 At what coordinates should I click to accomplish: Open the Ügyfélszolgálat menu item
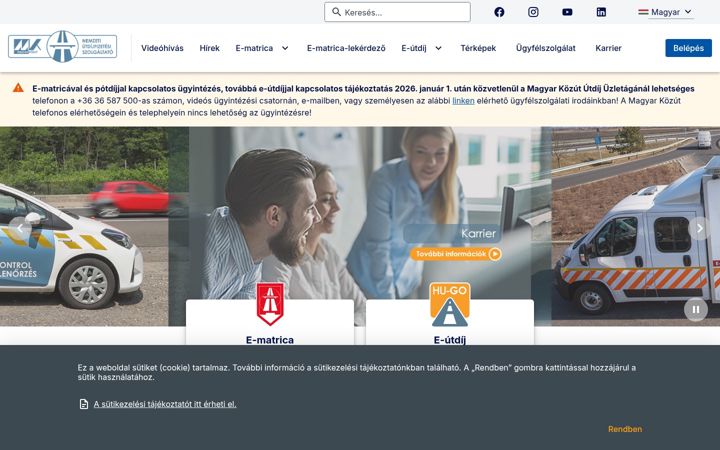[x=546, y=48]
